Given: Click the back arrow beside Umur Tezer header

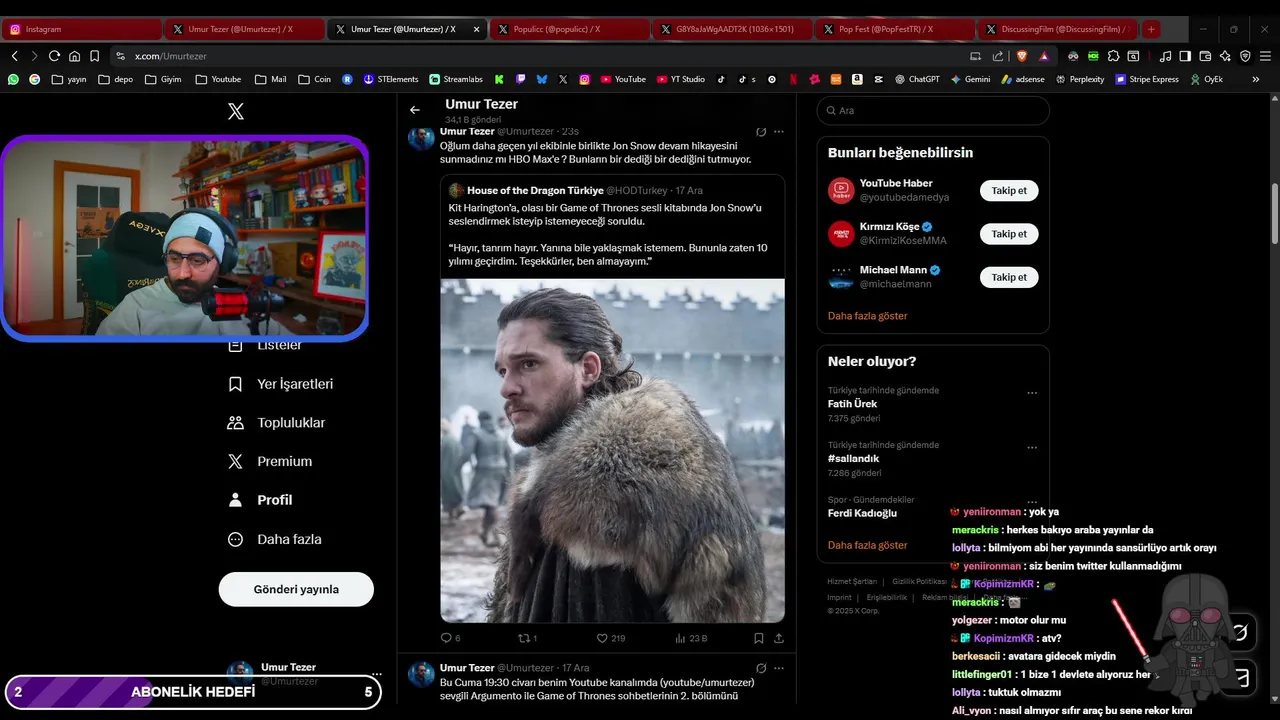Looking at the screenshot, I should pyautogui.click(x=415, y=110).
